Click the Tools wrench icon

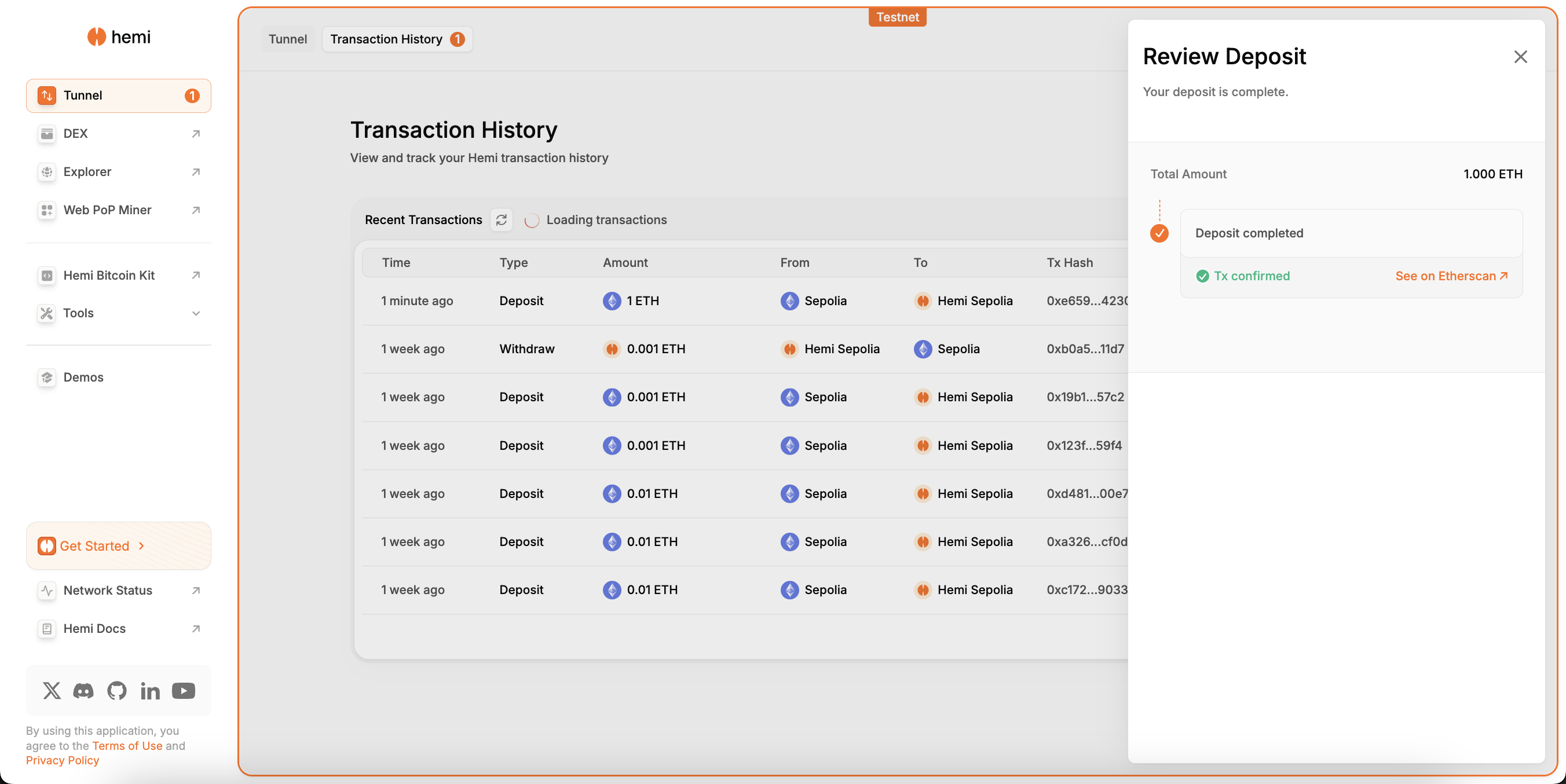tap(47, 314)
